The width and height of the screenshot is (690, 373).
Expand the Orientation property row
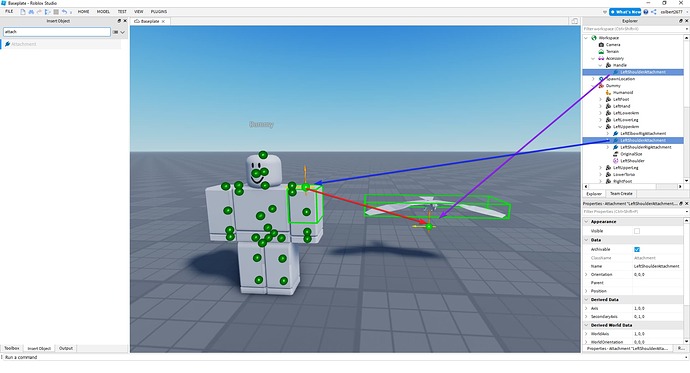586,274
